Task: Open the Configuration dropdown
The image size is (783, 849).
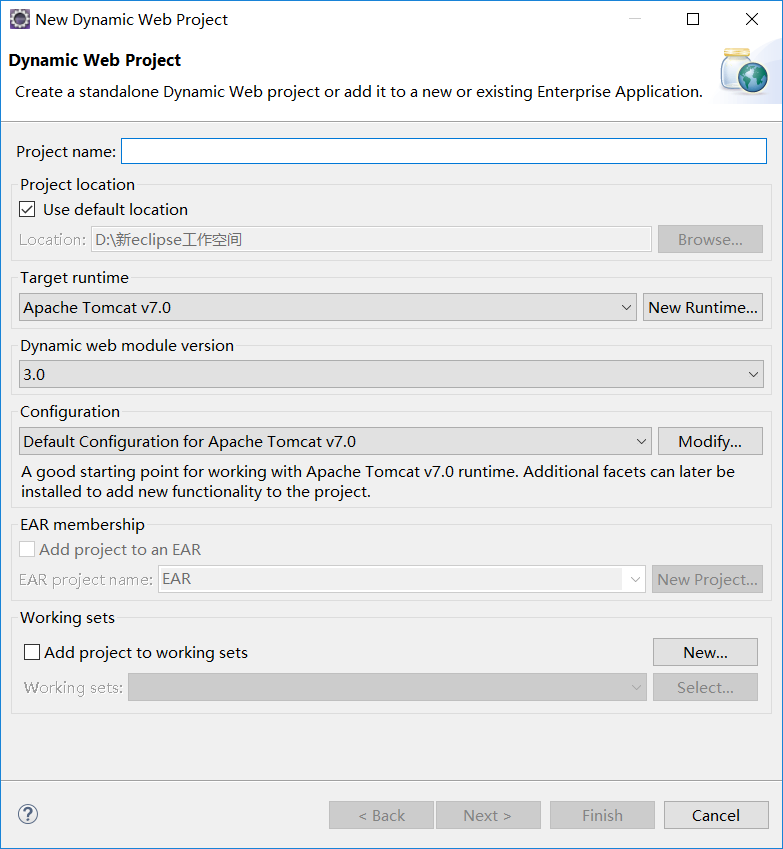Action: [x=335, y=441]
